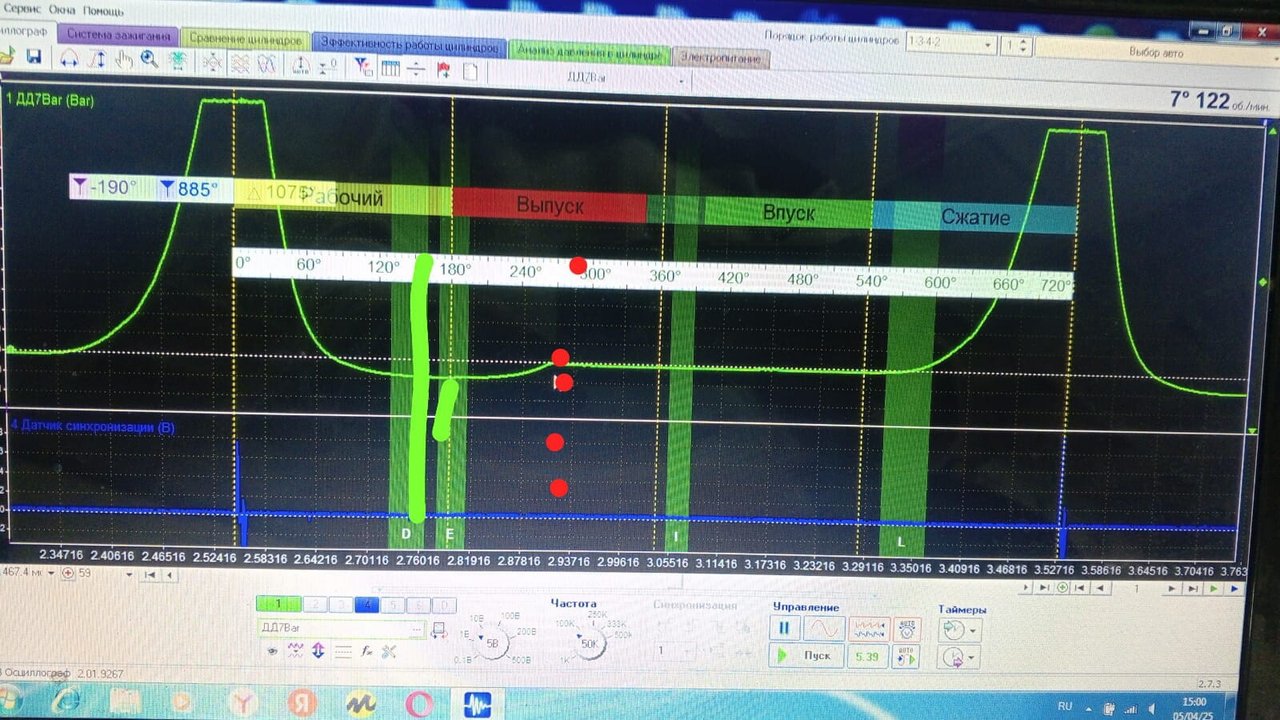Select the hand pan tool
Viewport: 1280px width, 720px height.
point(123,60)
